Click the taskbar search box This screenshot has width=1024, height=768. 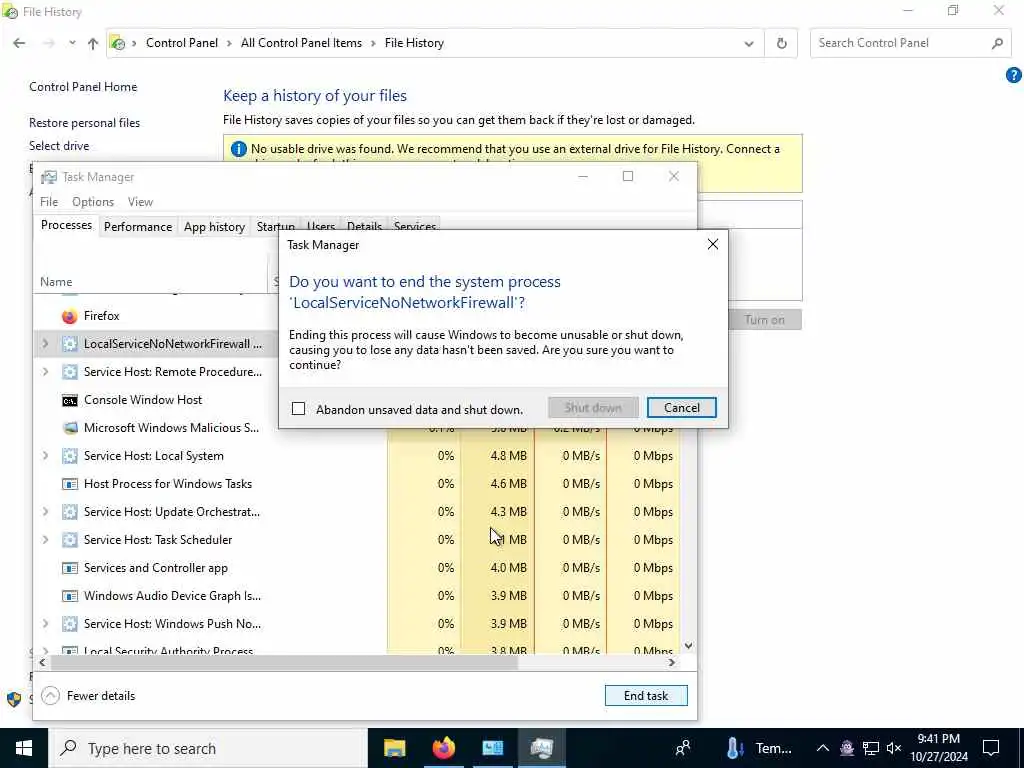click(208, 748)
